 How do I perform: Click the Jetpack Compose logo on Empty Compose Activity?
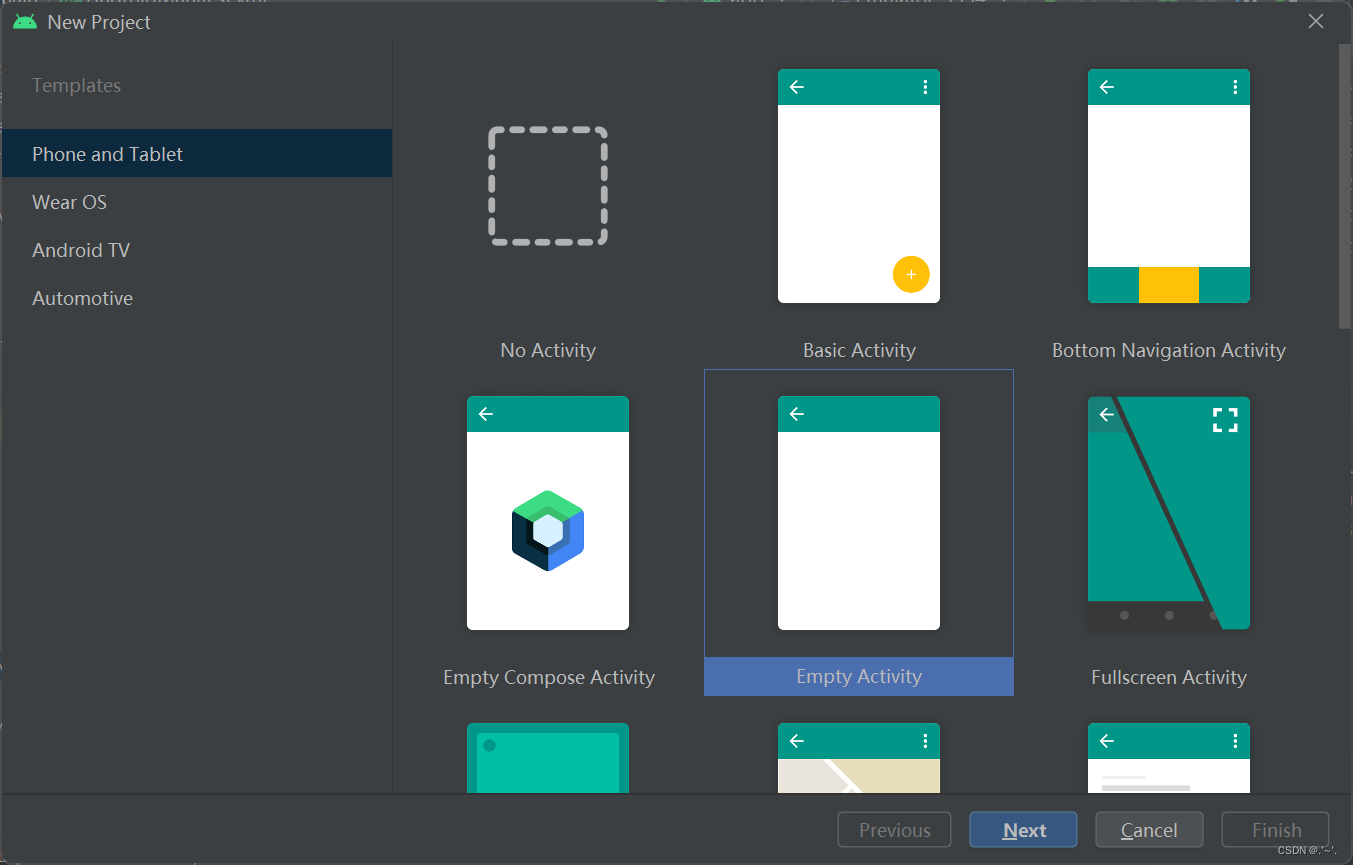pos(548,530)
